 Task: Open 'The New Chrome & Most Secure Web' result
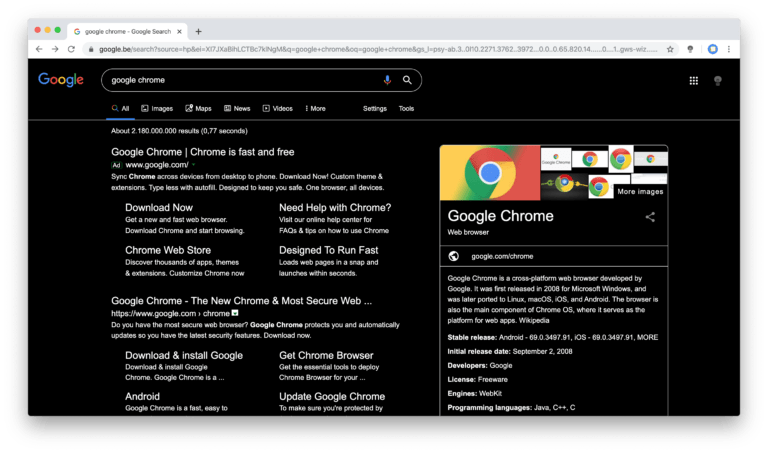[x=241, y=301]
